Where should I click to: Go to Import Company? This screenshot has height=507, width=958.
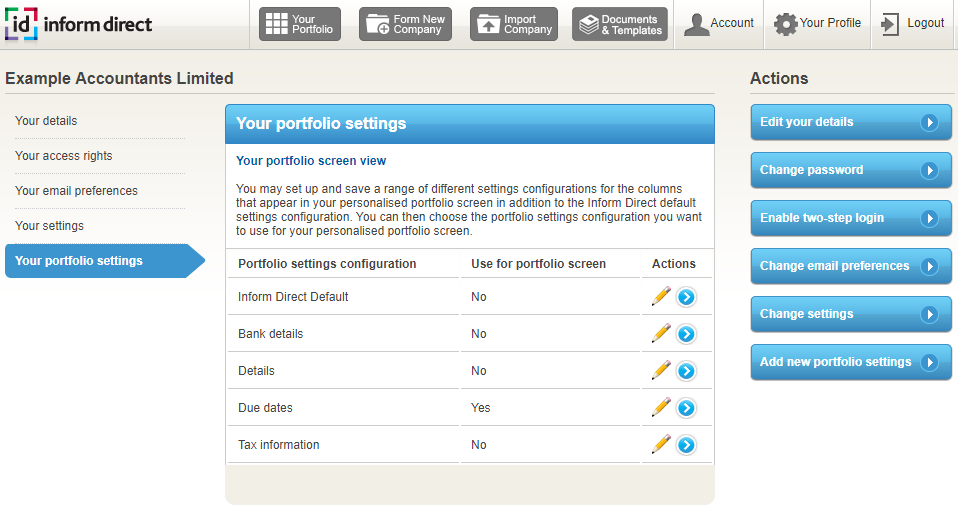click(x=514, y=24)
